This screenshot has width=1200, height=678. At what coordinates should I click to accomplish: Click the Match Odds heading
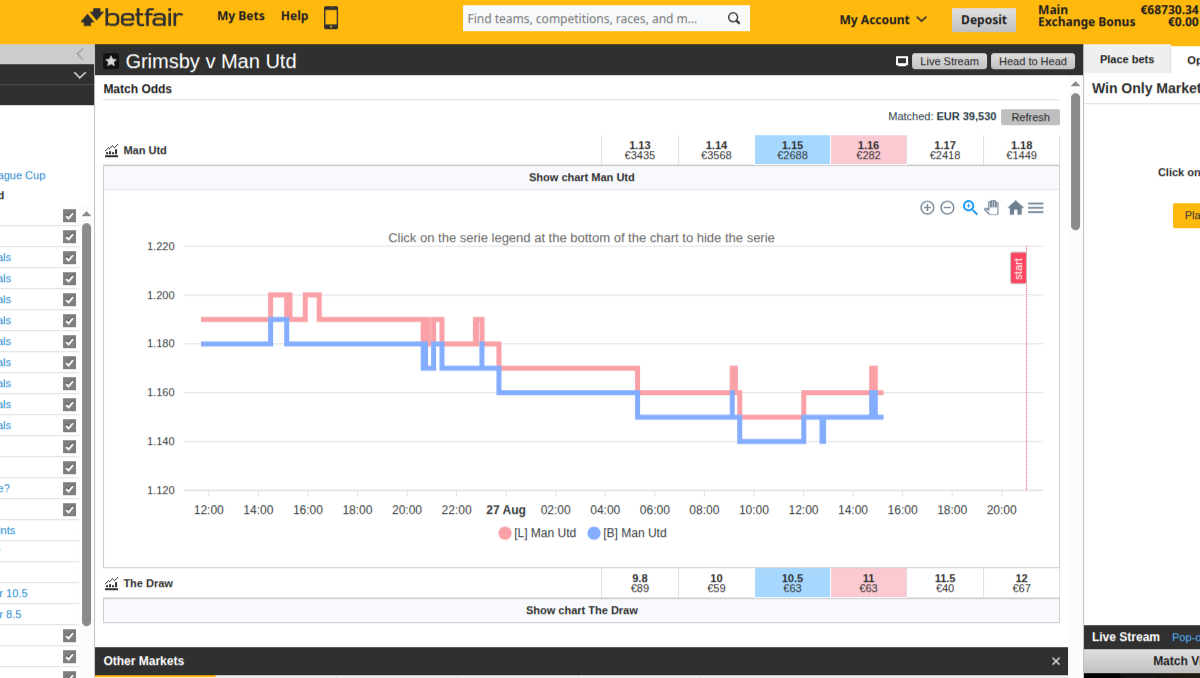[138, 89]
